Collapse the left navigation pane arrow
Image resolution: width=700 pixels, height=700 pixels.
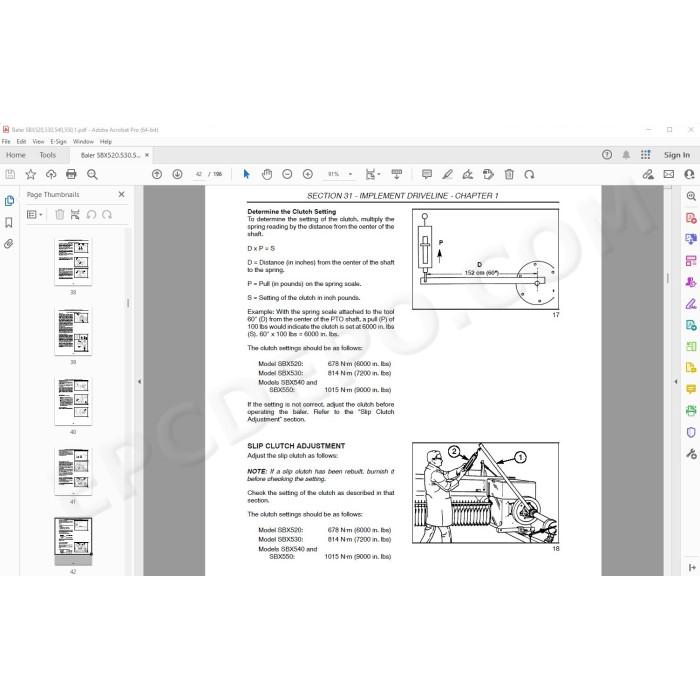[x=139, y=382]
